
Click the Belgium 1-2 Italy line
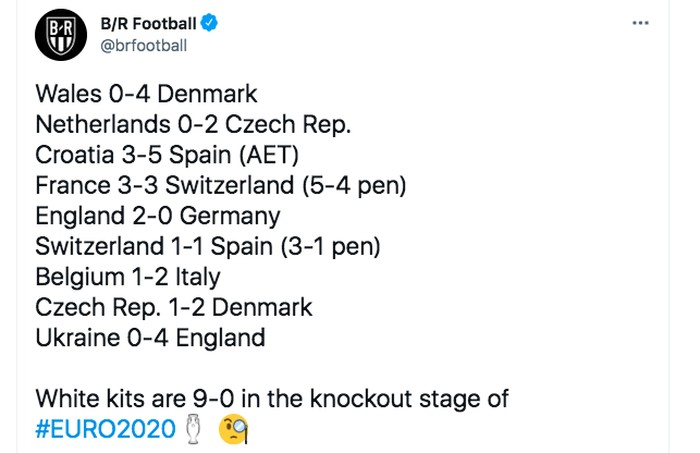(x=127, y=276)
